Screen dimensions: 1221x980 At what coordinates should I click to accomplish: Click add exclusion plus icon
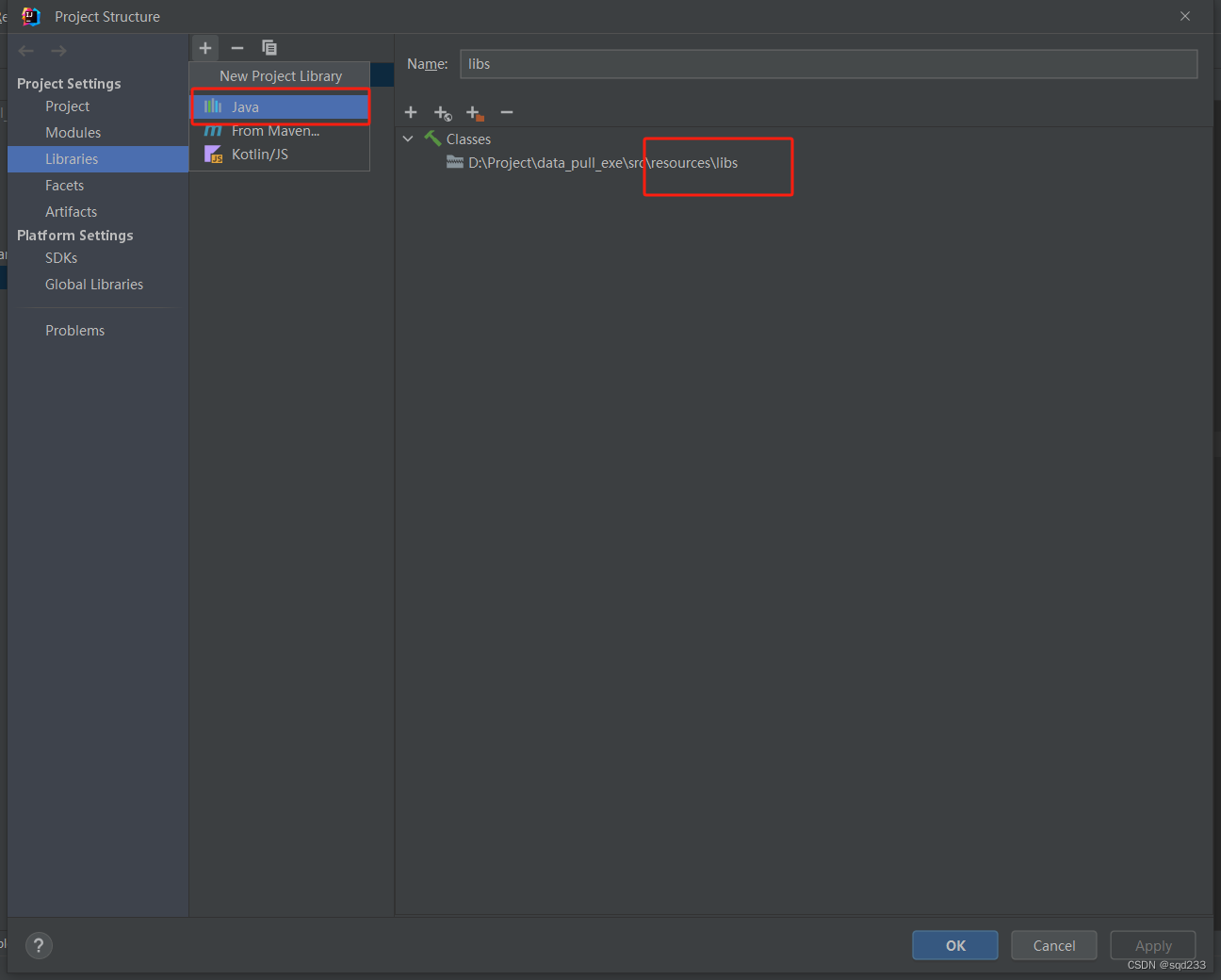[475, 113]
